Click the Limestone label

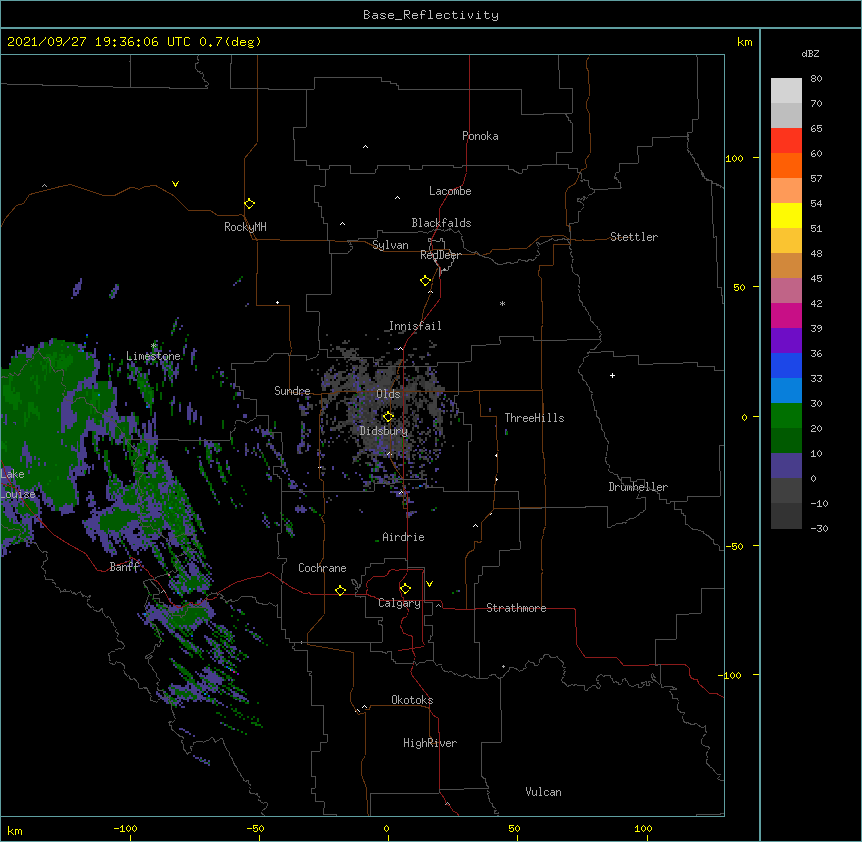[153, 356]
